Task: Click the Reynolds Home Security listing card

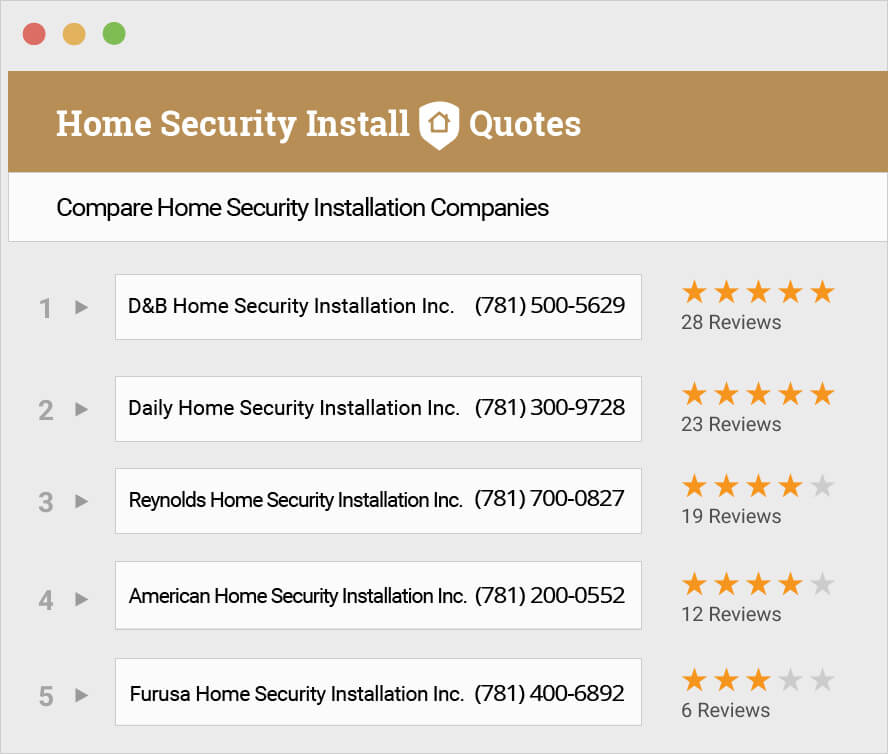Action: pyautogui.click(x=378, y=501)
